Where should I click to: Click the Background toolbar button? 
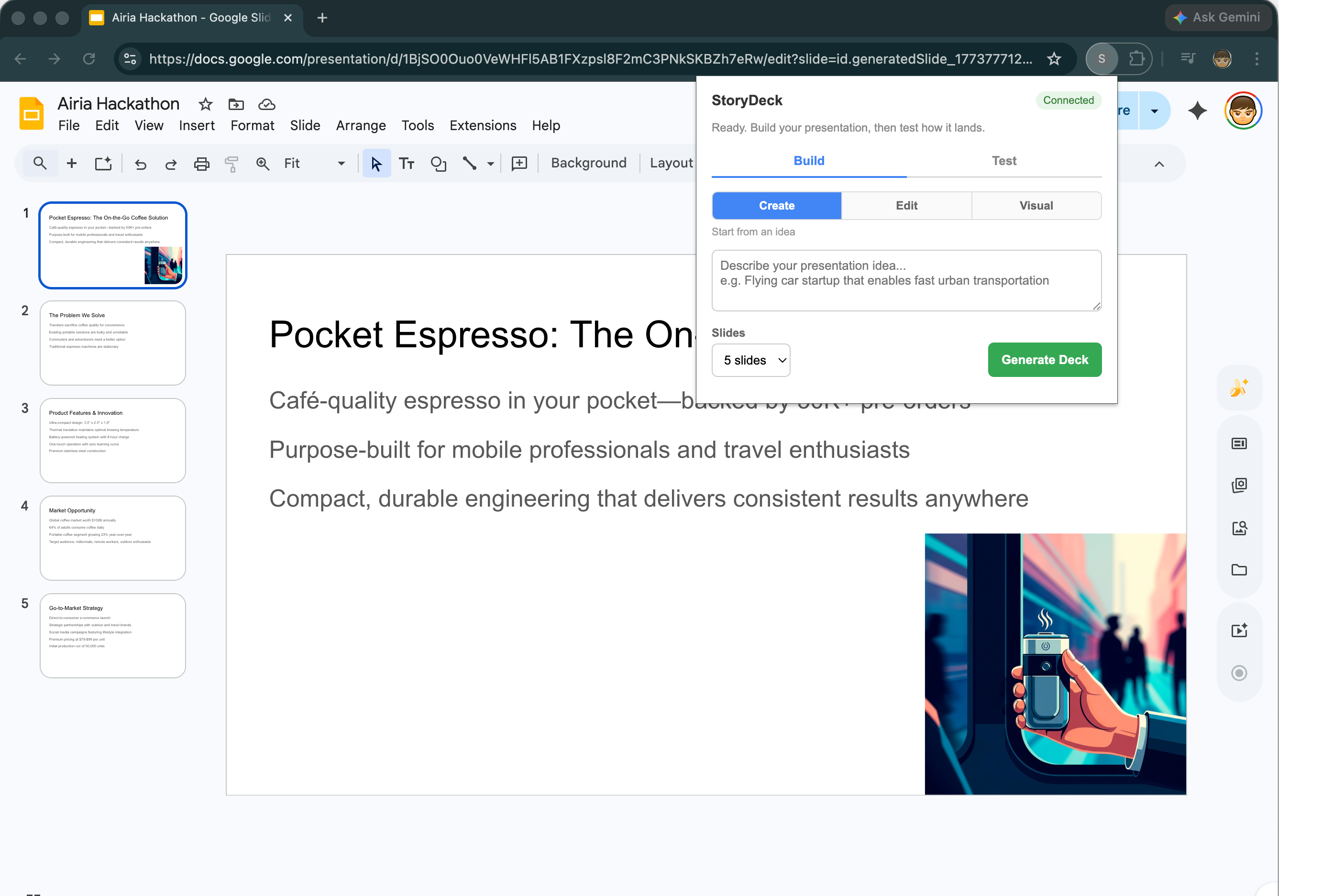588,164
